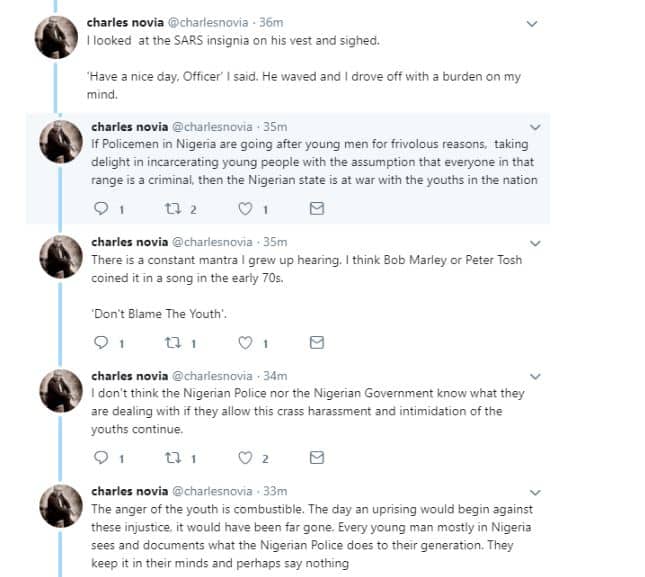Like the 'Don't Blame The Youth' tweet
This screenshot has width=645, height=577.
coord(245,343)
